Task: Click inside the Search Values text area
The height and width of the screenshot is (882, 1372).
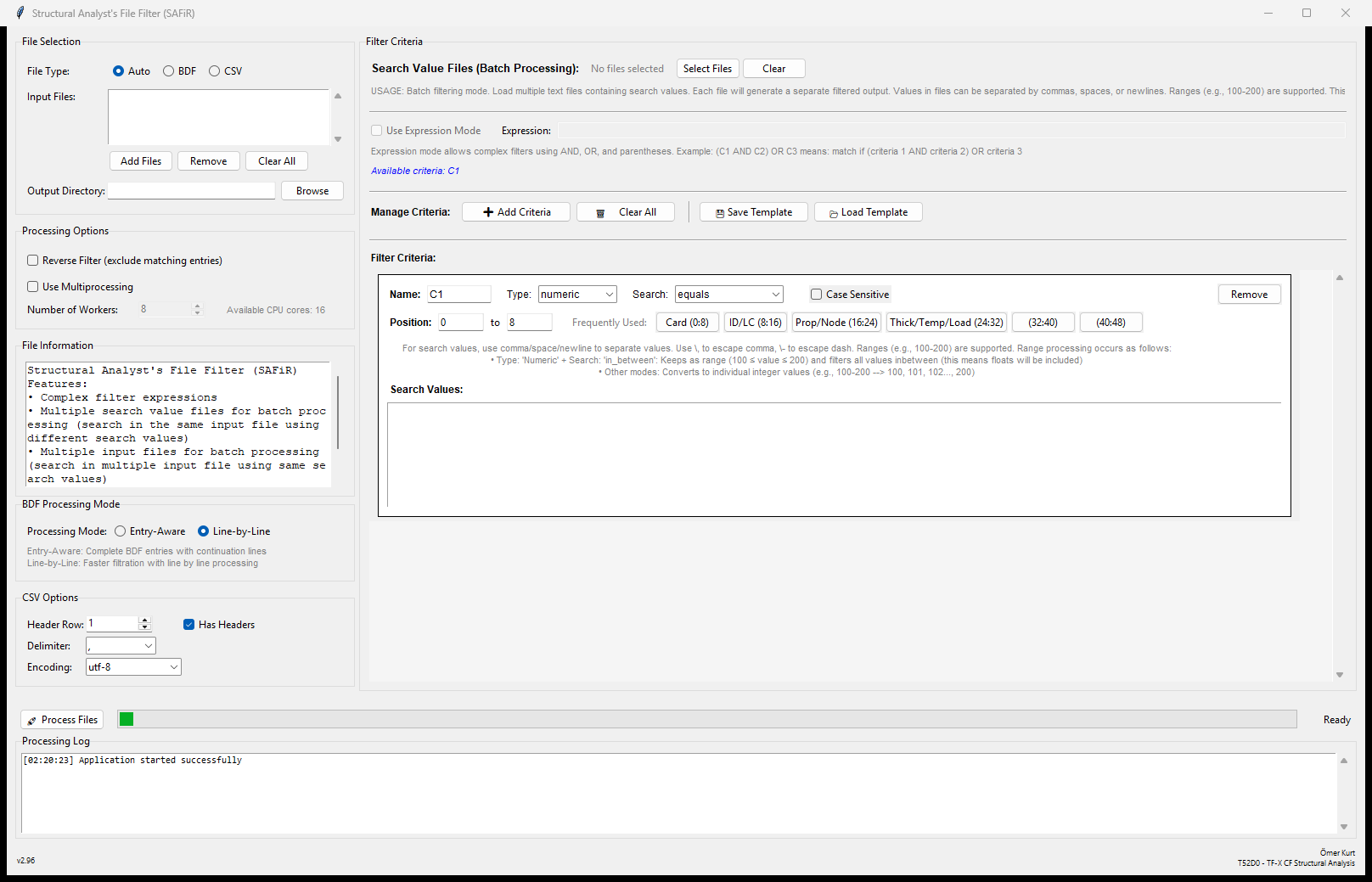Action: tap(835, 456)
